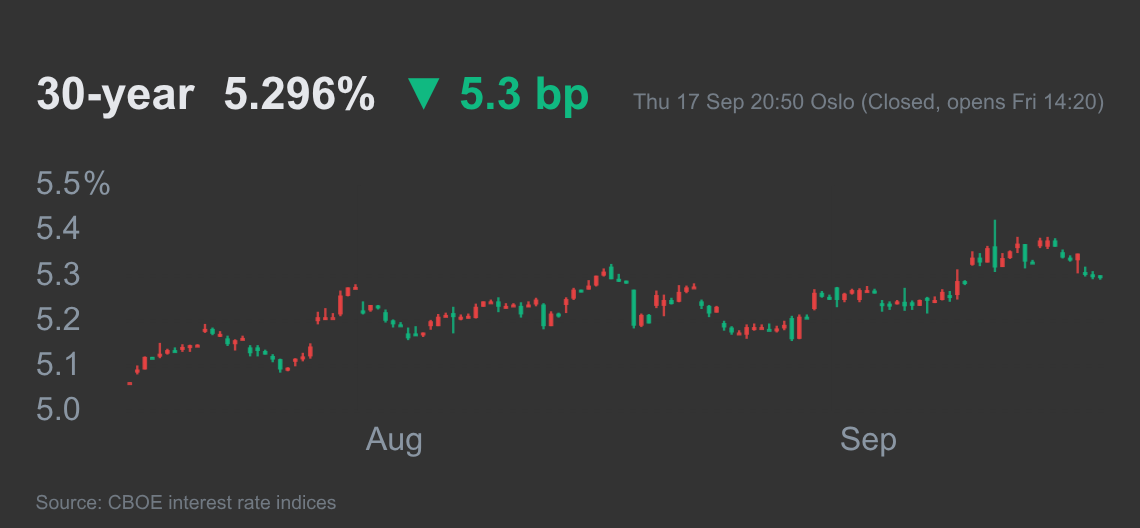Click the 5.4 y-axis label
This screenshot has height=528, width=1140.
(59, 230)
